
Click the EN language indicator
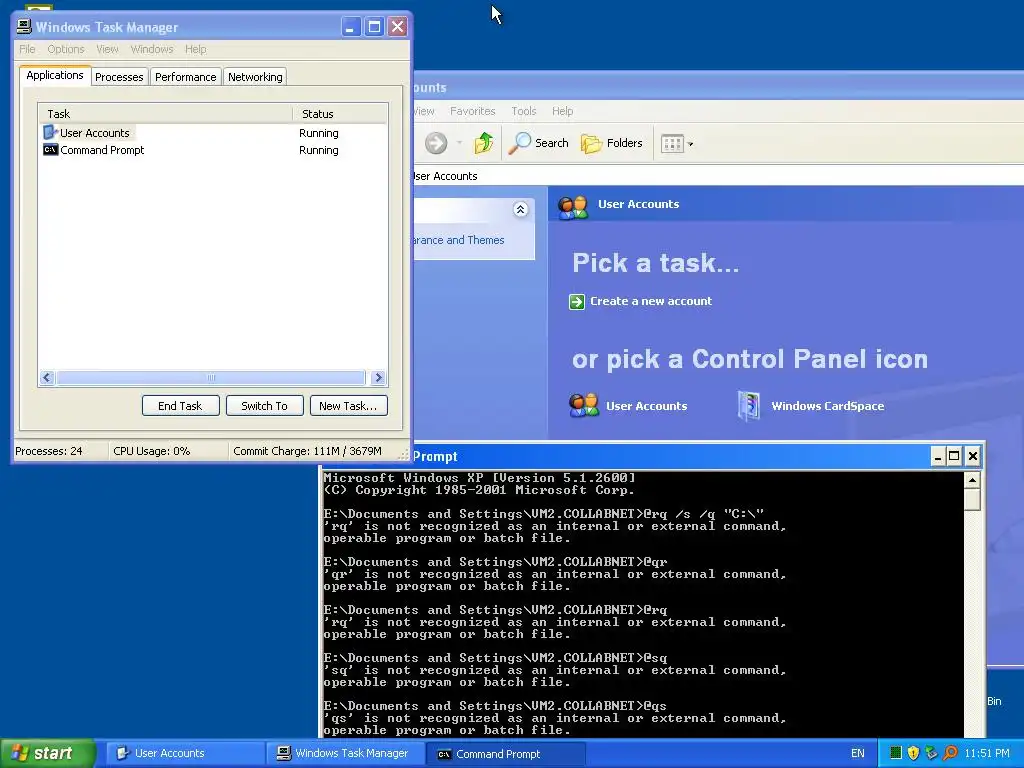[x=857, y=753]
